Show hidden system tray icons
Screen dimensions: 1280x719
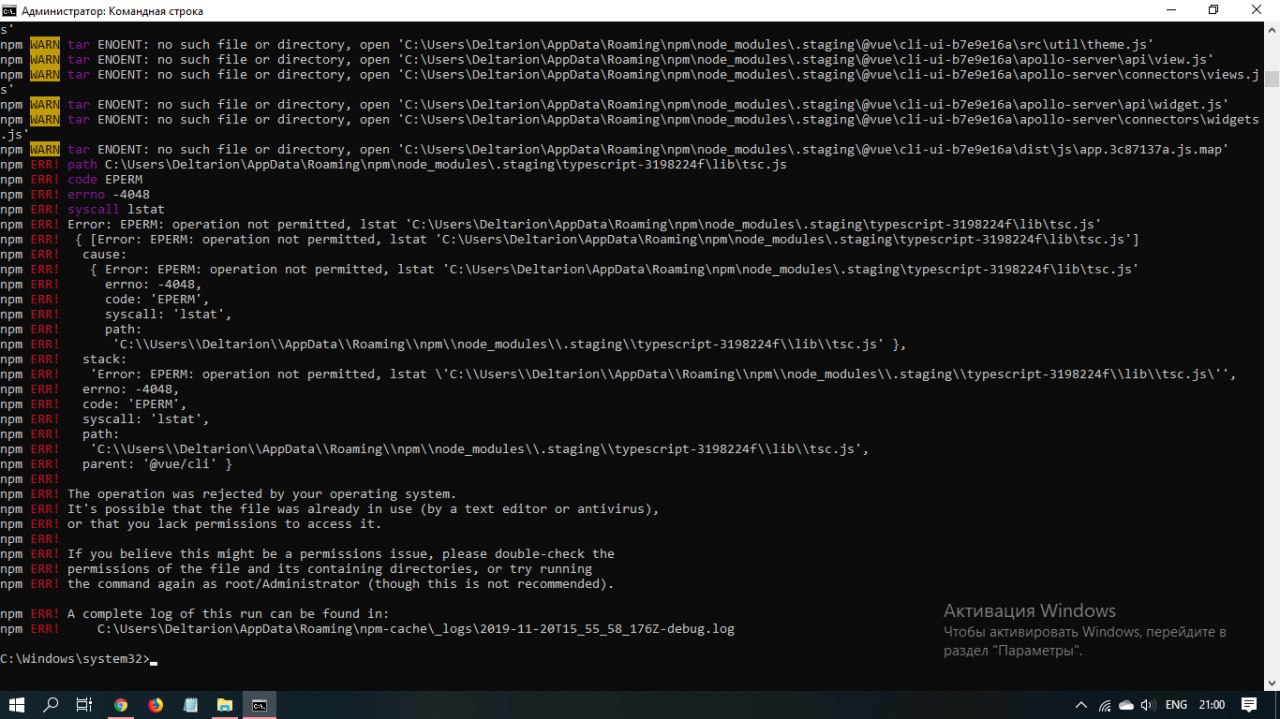(1083, 704)
